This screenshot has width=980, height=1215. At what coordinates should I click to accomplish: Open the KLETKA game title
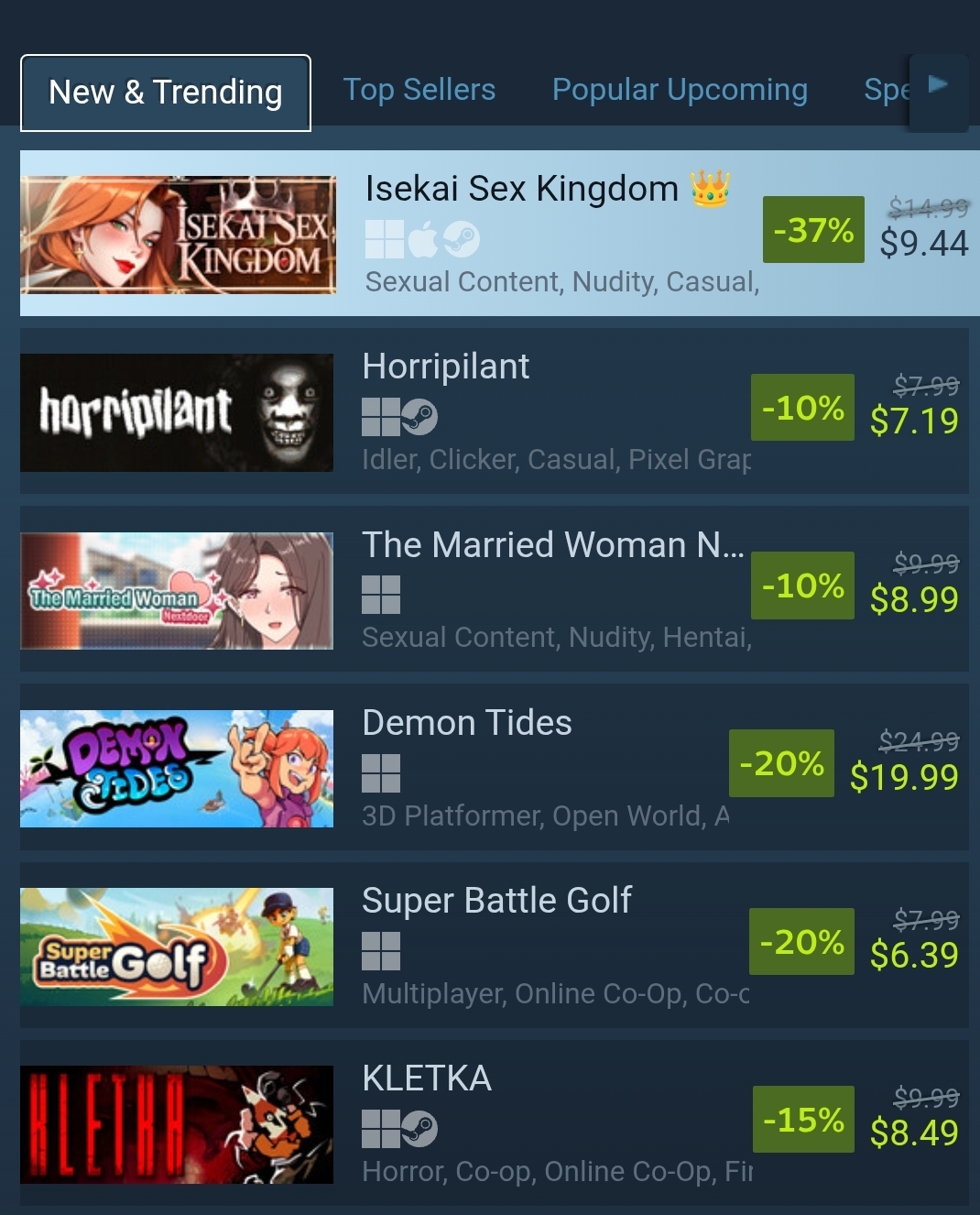point(427,1078)
